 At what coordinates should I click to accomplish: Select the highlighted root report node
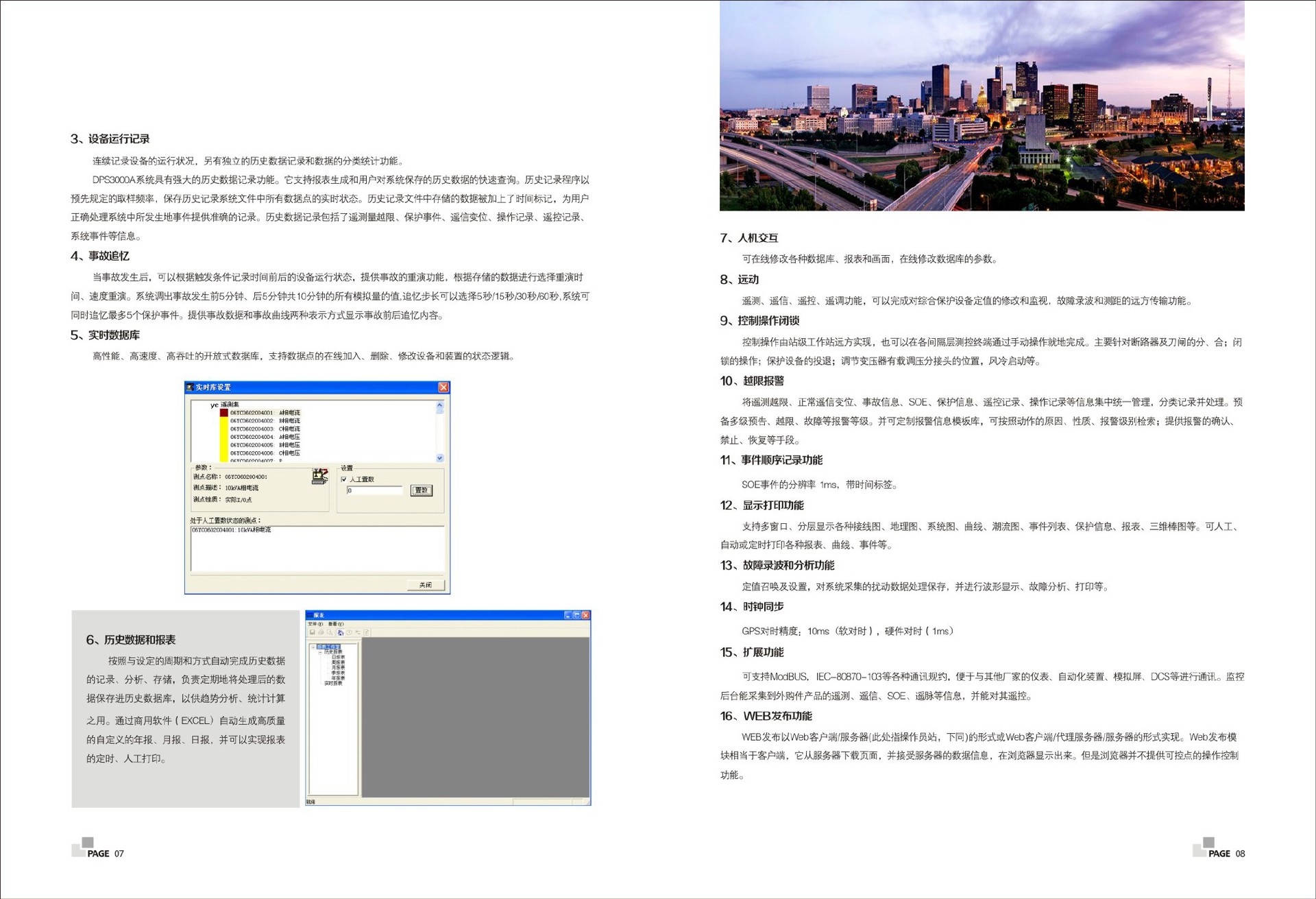coord(328,647)
